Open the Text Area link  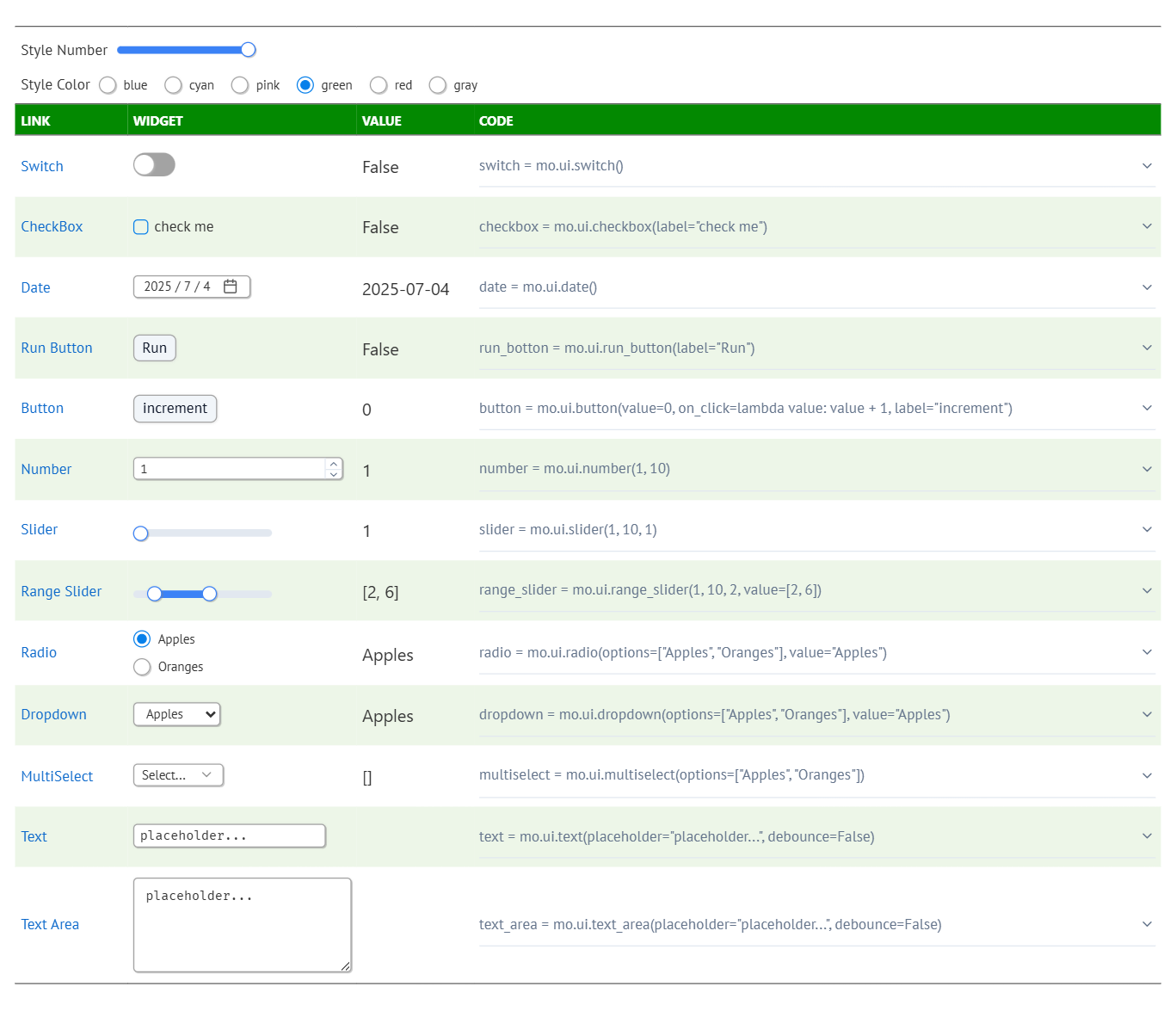click(50, 924)
